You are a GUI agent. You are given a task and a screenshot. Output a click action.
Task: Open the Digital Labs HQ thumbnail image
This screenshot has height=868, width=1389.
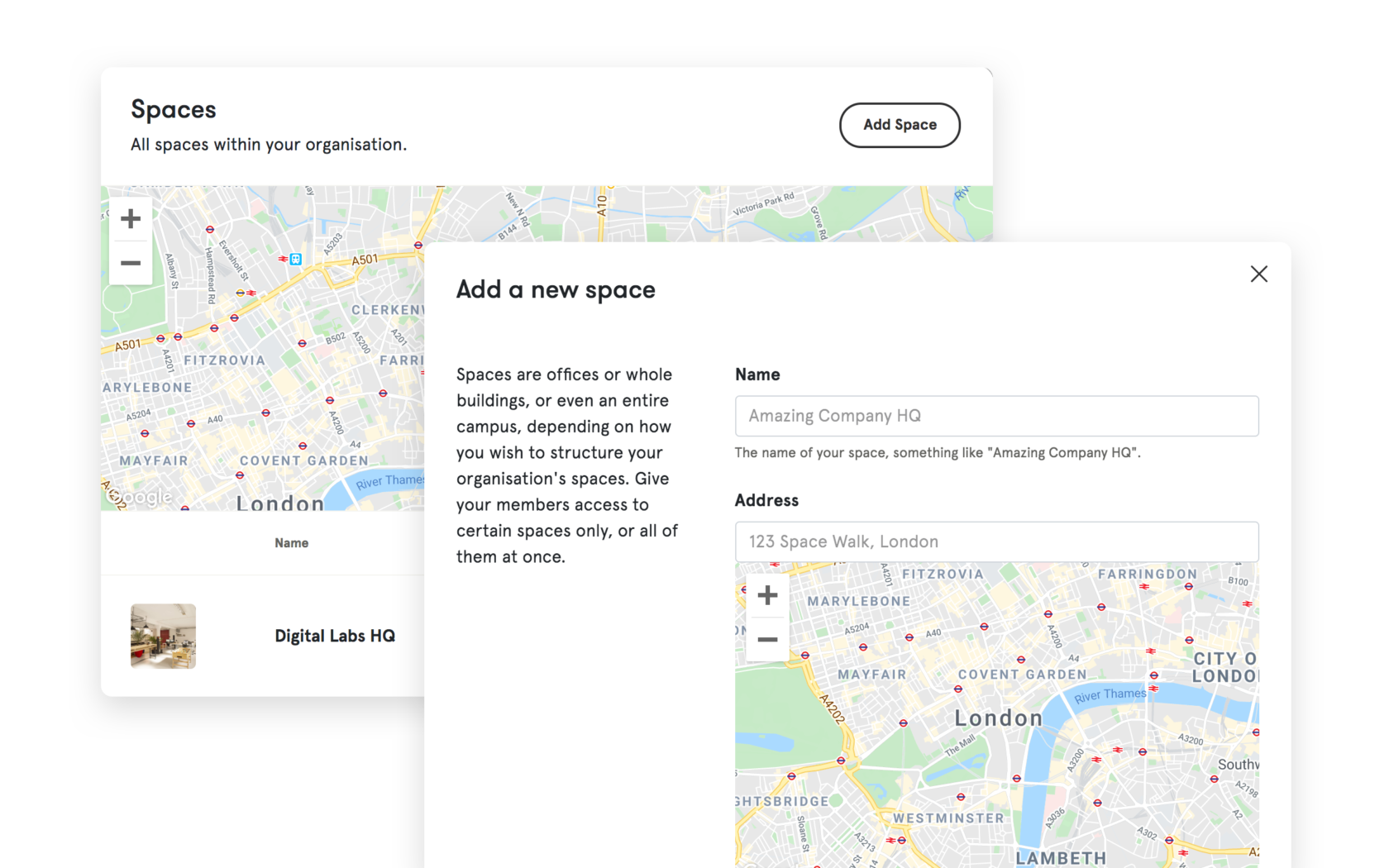tap(163, 636)
